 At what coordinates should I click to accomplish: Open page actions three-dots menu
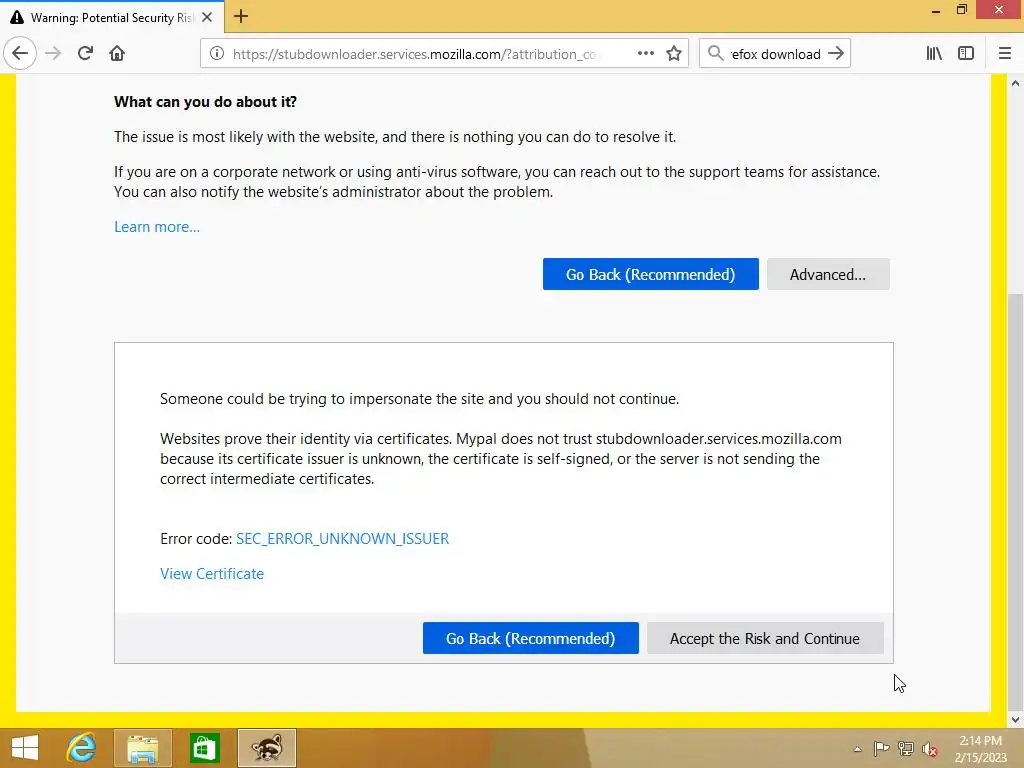pyautogui.click(x=645, y=54)
